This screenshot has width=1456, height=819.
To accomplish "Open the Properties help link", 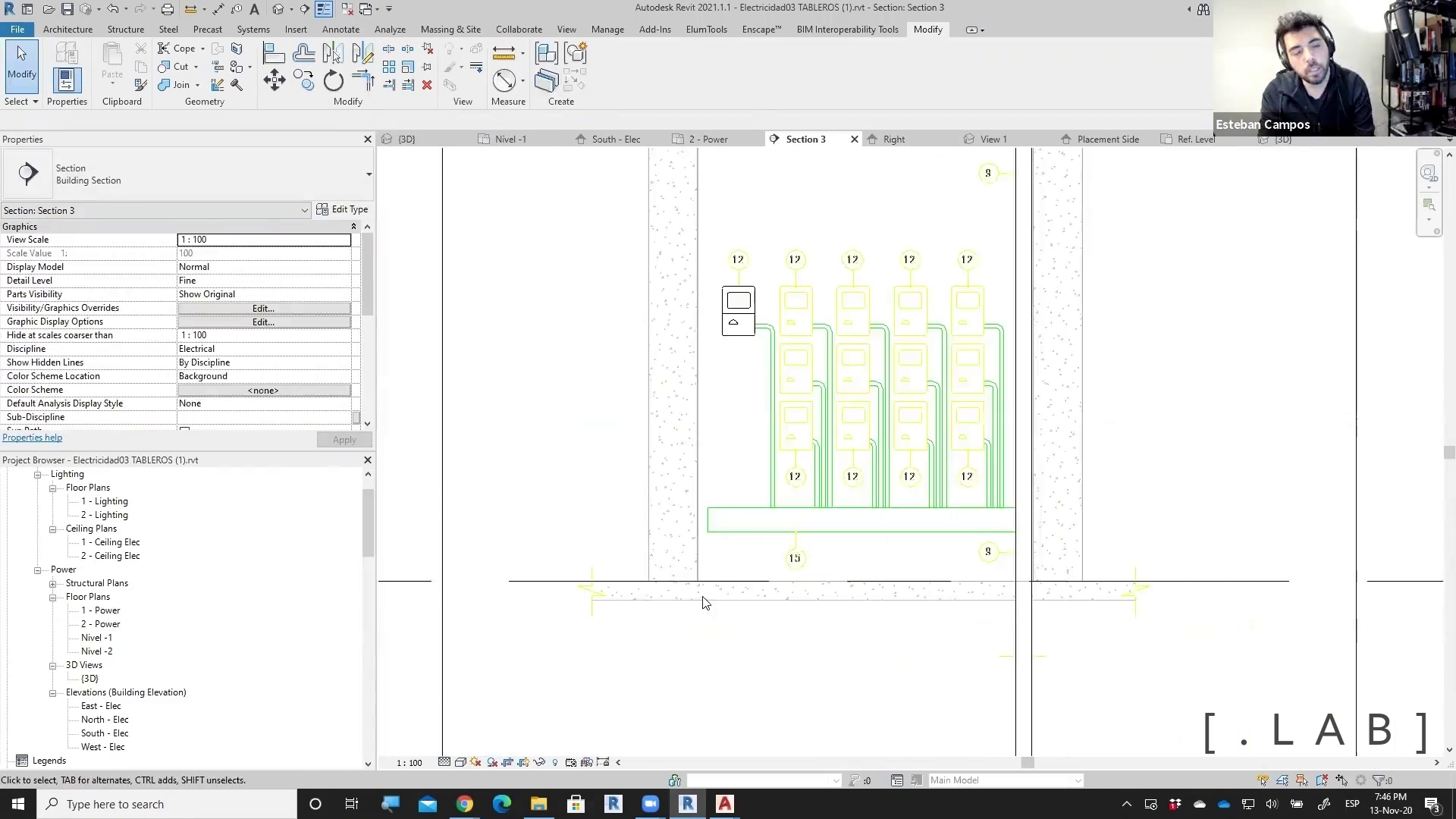I will coord(32,438).
